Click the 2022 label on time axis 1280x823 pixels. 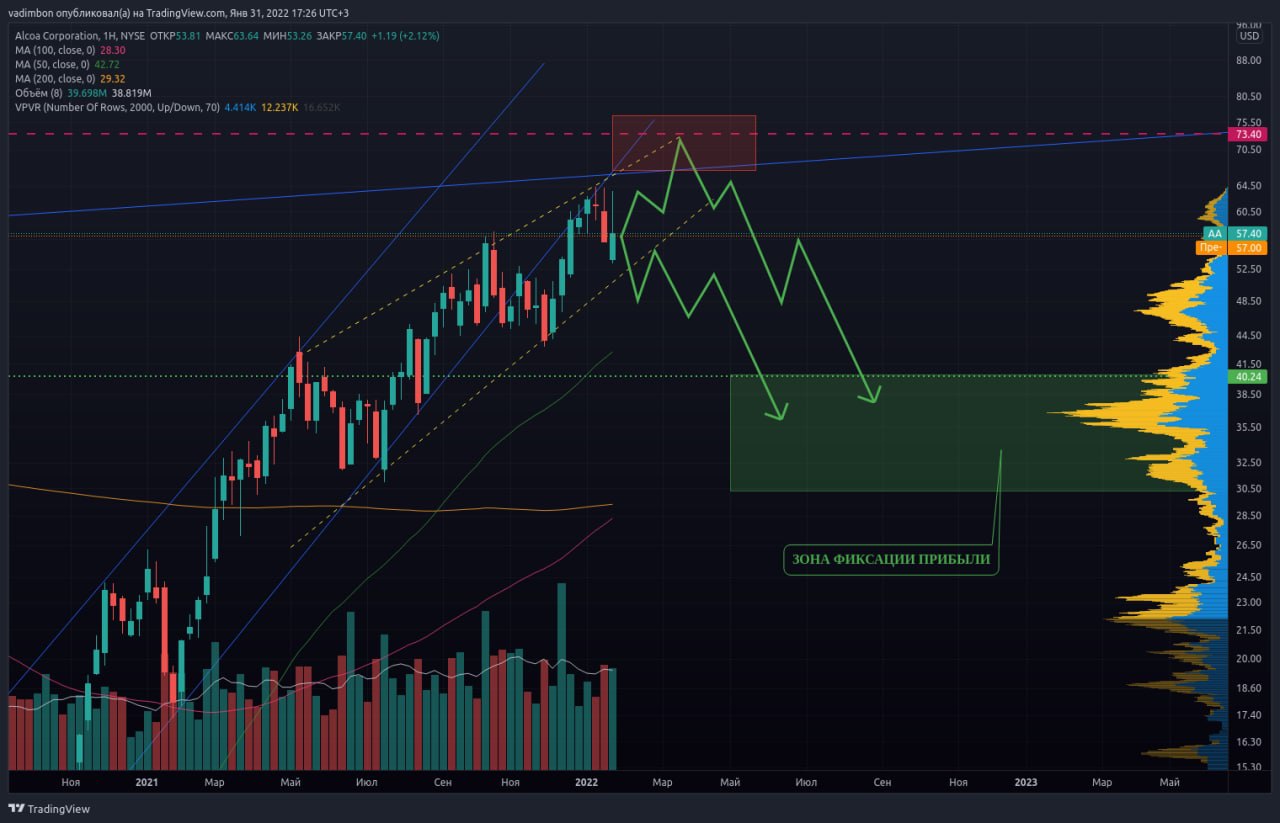587,782
